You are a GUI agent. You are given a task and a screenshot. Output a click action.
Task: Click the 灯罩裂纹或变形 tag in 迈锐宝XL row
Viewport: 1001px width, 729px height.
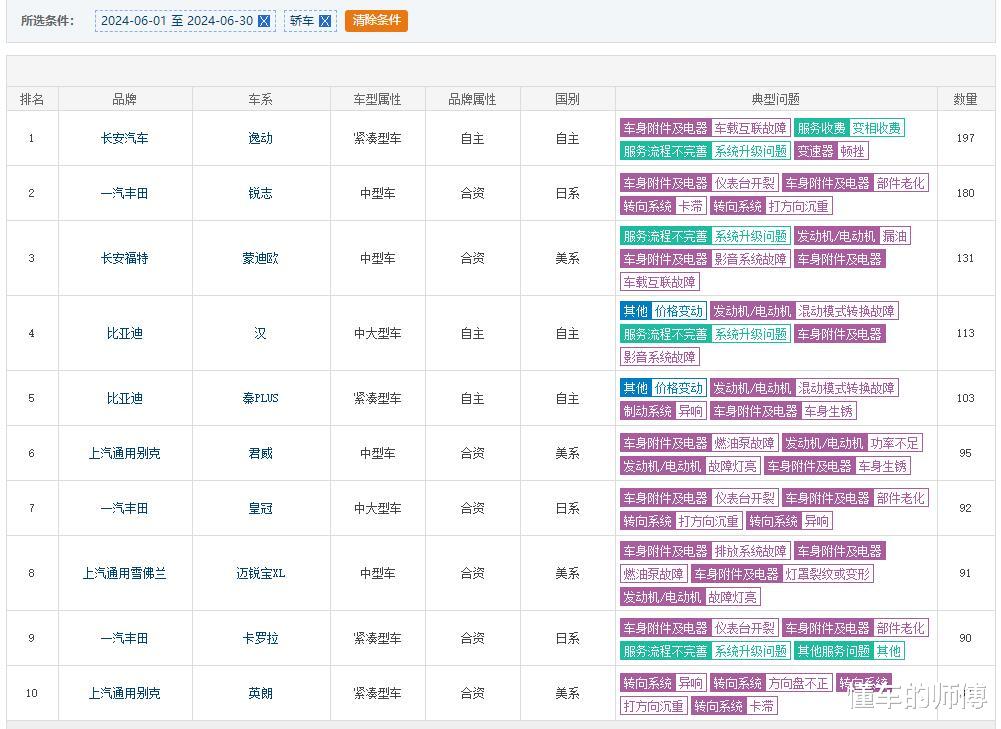[x=828, y=574]
